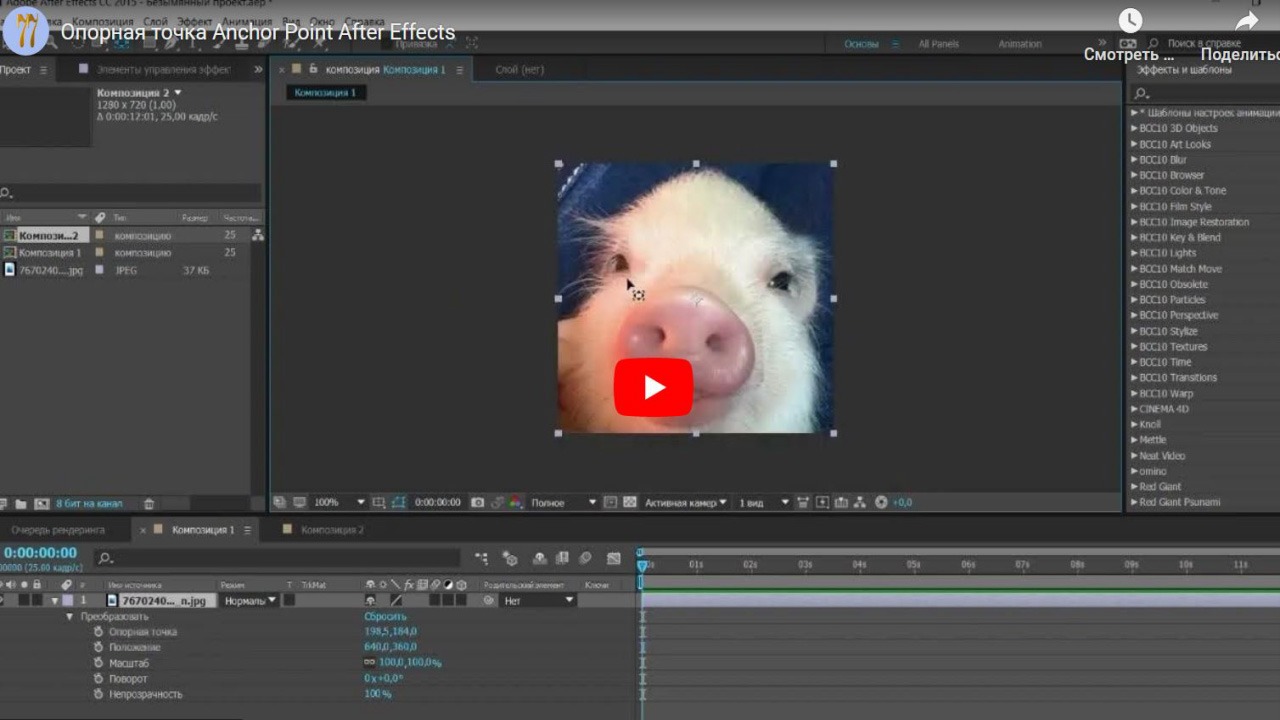This screenshot has width=1280, height=720.
Task: Click the parent pick whip icon
Action: click(x=489, y=601)
